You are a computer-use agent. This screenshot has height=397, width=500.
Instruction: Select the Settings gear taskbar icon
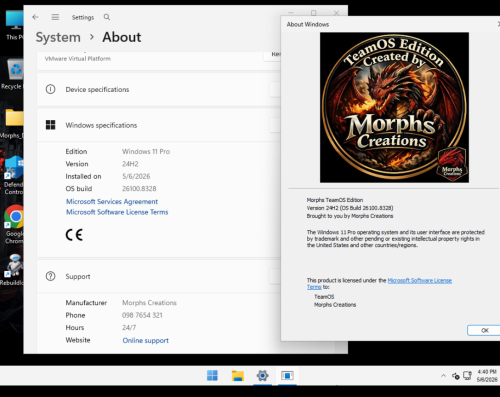click(262, 376)
